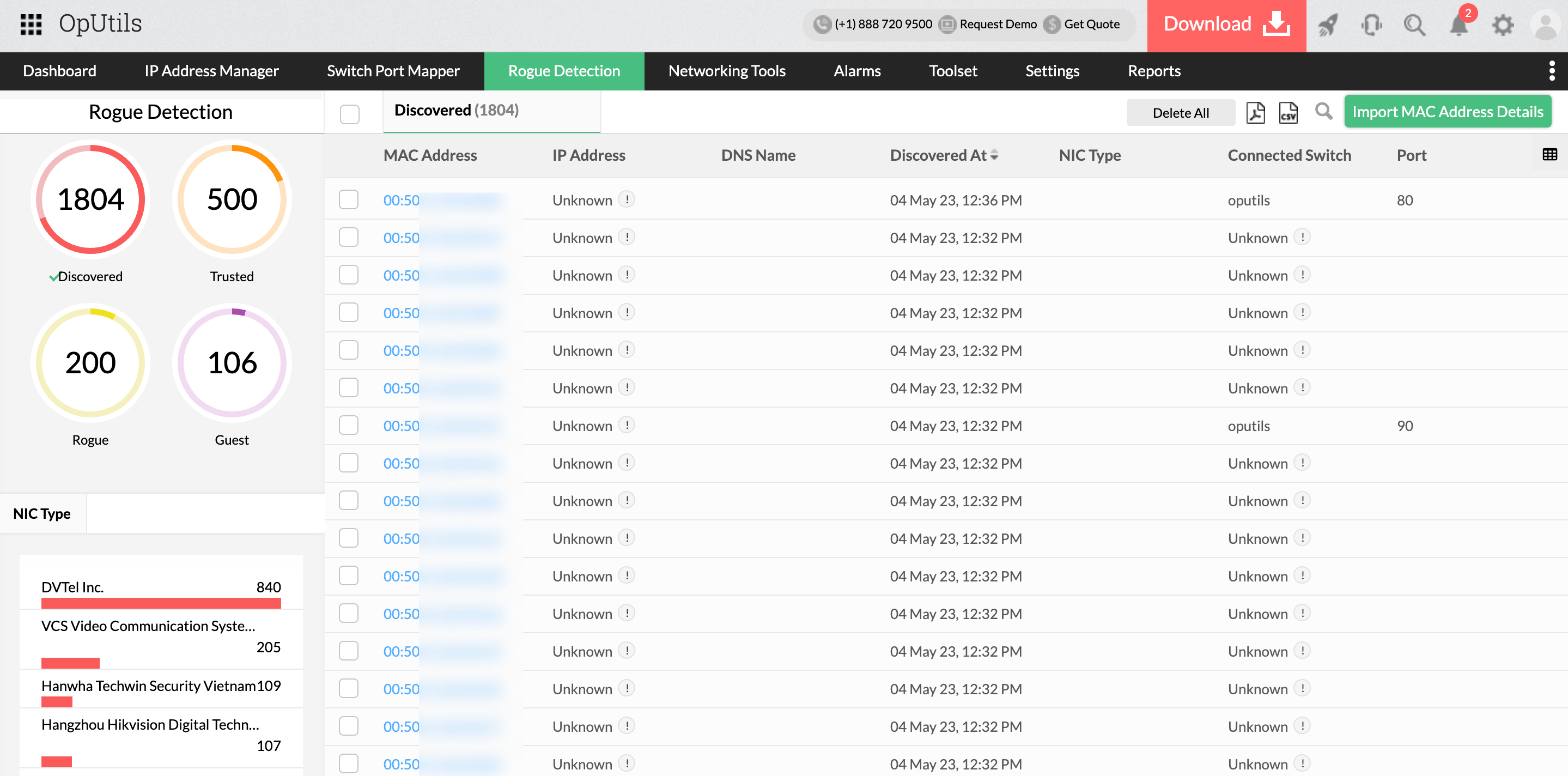The height and width of the screenshot is (776, 1568).
Task: Check the first row's checkbox
Action: click(349, 199)
